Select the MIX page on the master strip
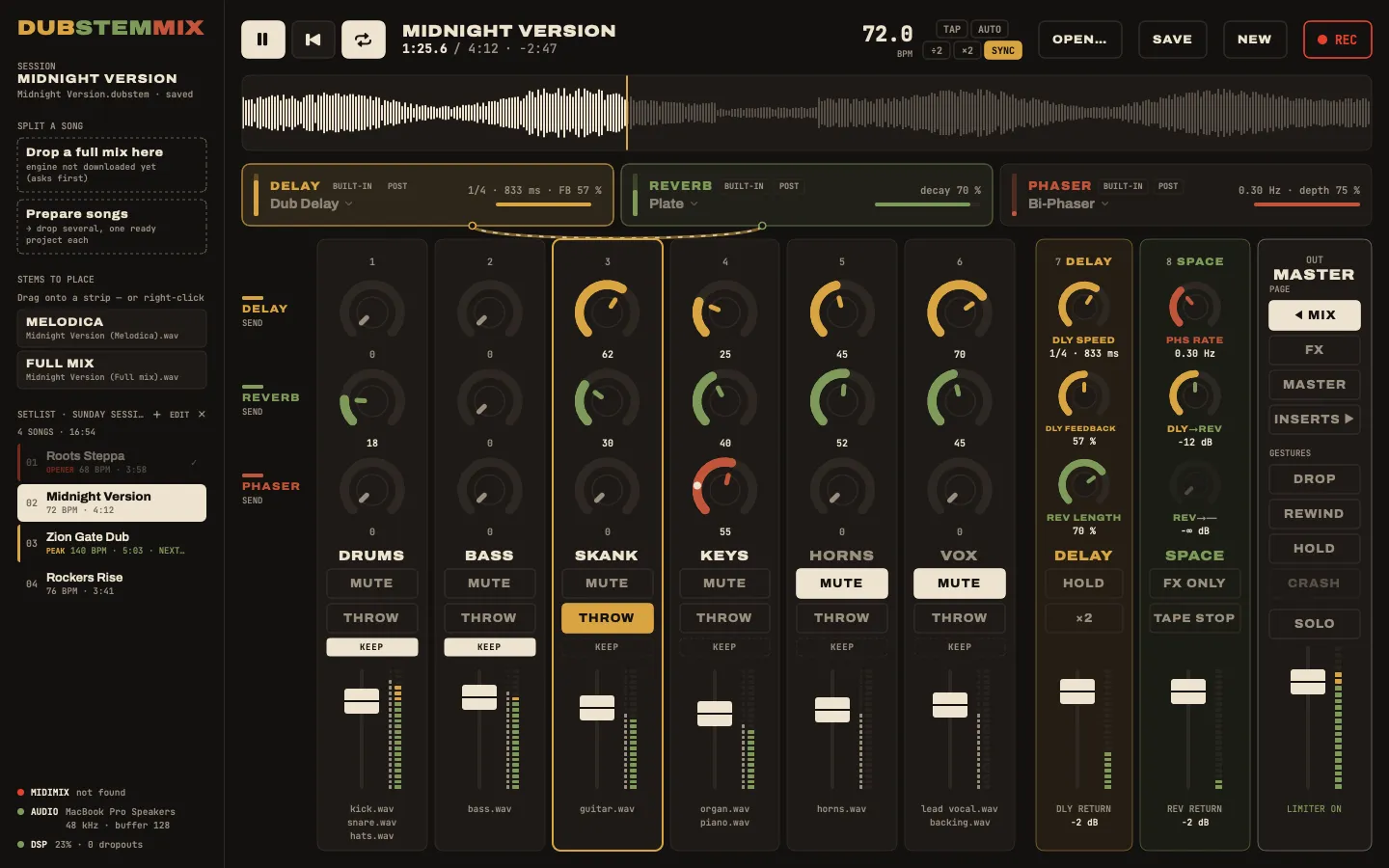The width and height of the screenshot is (1389, 868). [1314, 315]
